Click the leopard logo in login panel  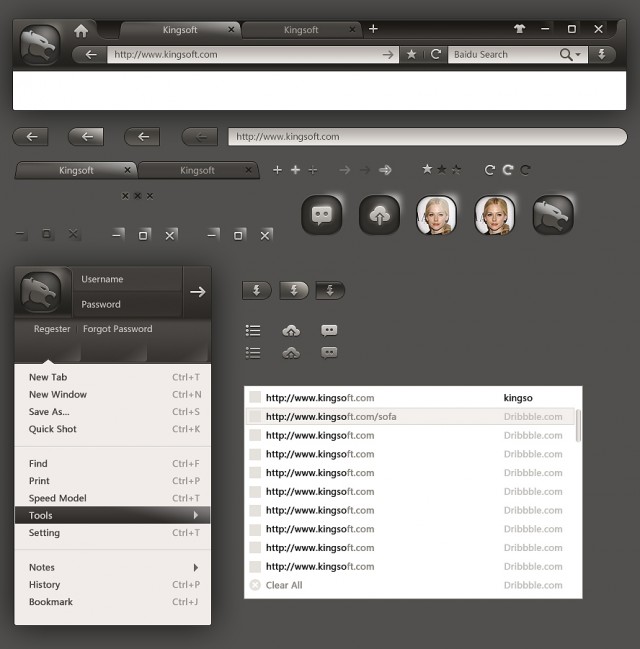[x=41, y=292]
